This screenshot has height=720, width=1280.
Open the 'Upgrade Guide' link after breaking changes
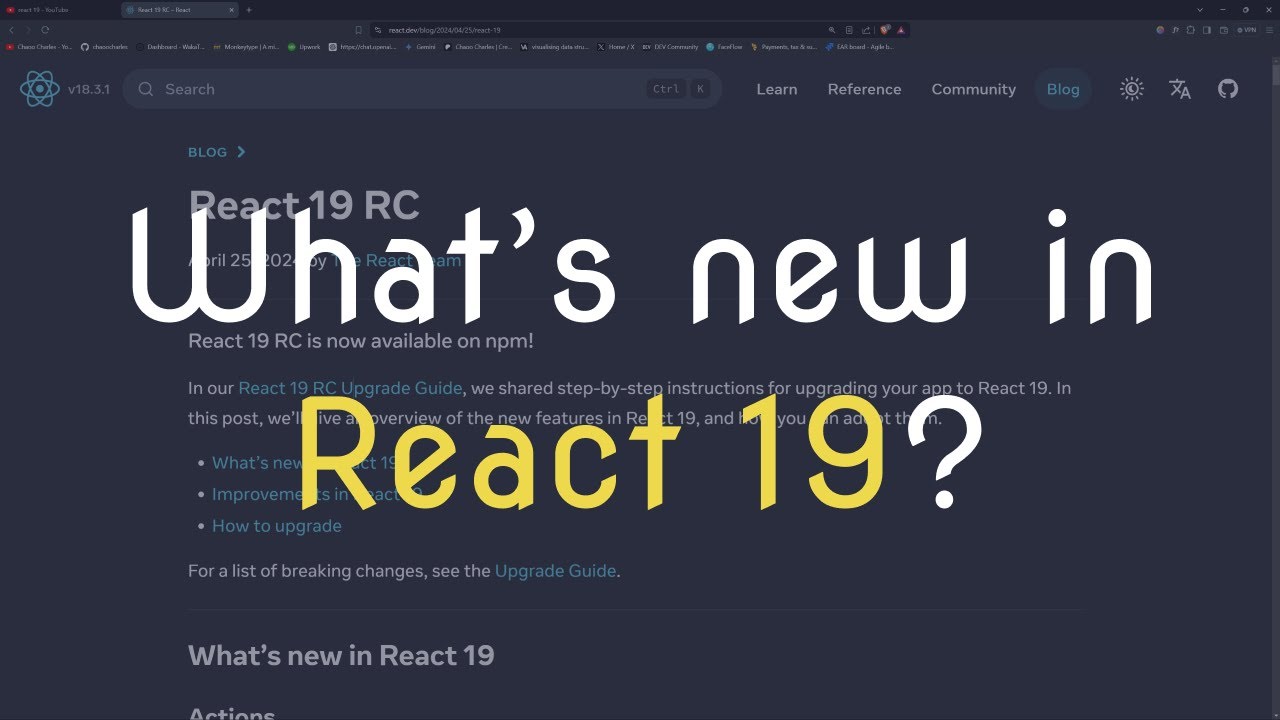tap(555, 571)
